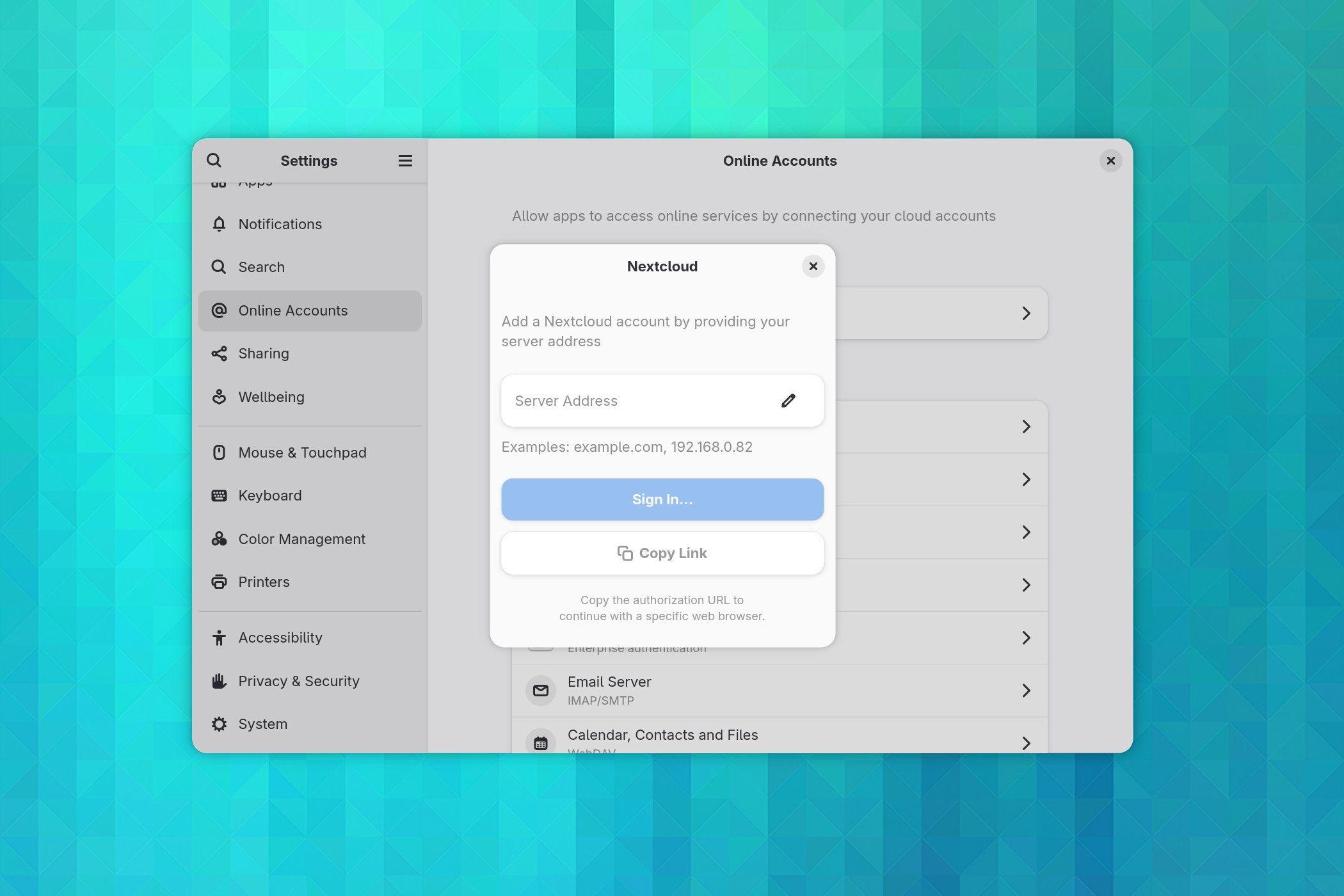Click the Online Accounts at-sign icon
The image size is (1344, 896).
tap(219, 310)
